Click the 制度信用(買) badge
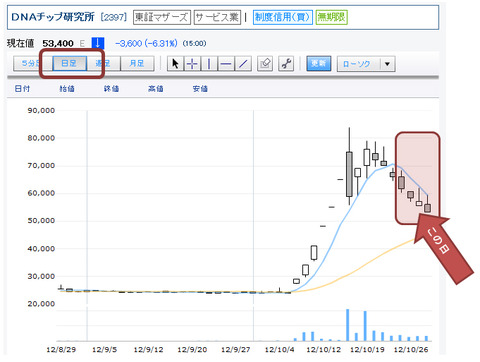Screen dimensions: 480x362 pyautogui.click(x=283, y=17)
